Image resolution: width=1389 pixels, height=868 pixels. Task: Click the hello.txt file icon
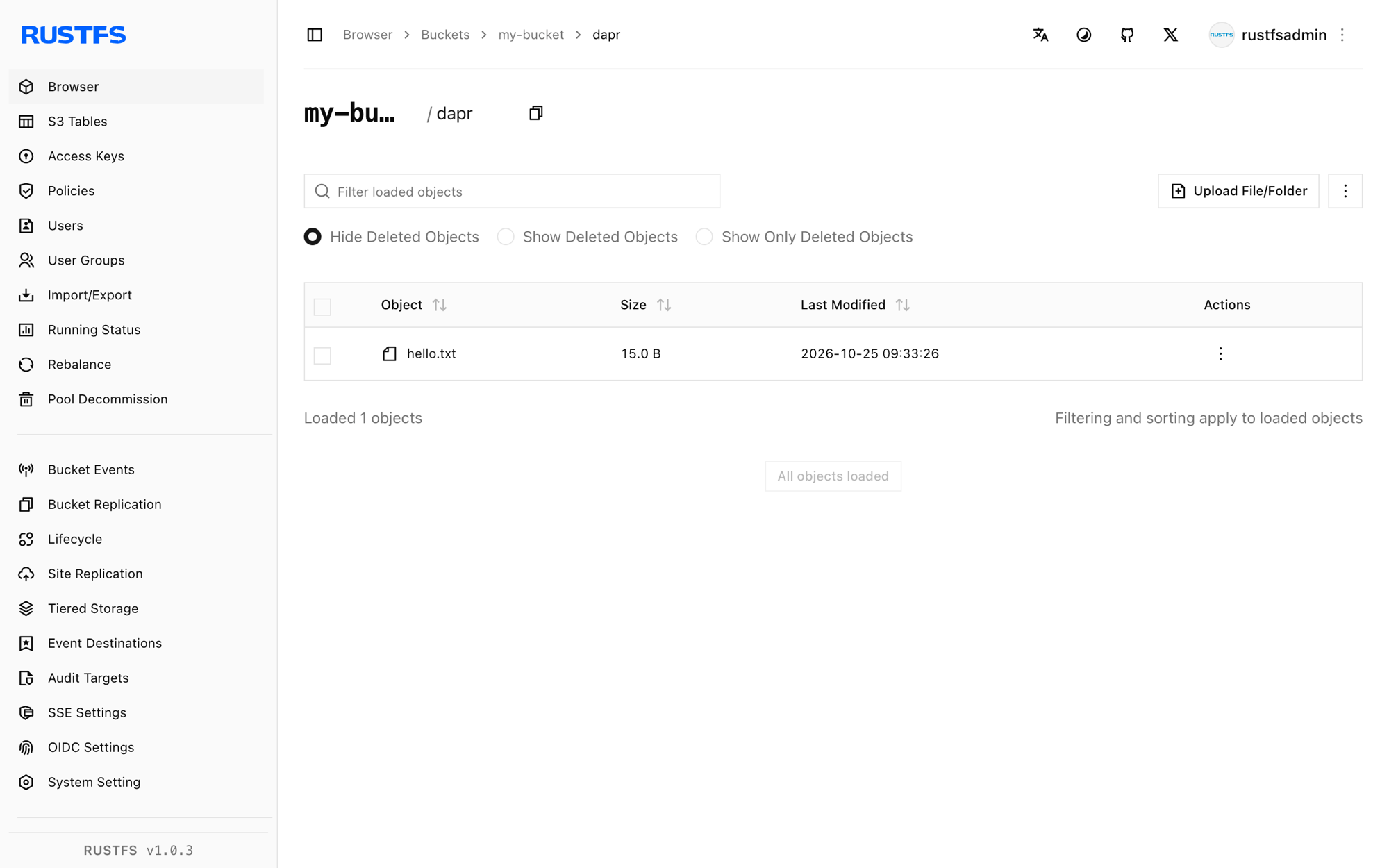pos(390,353)
